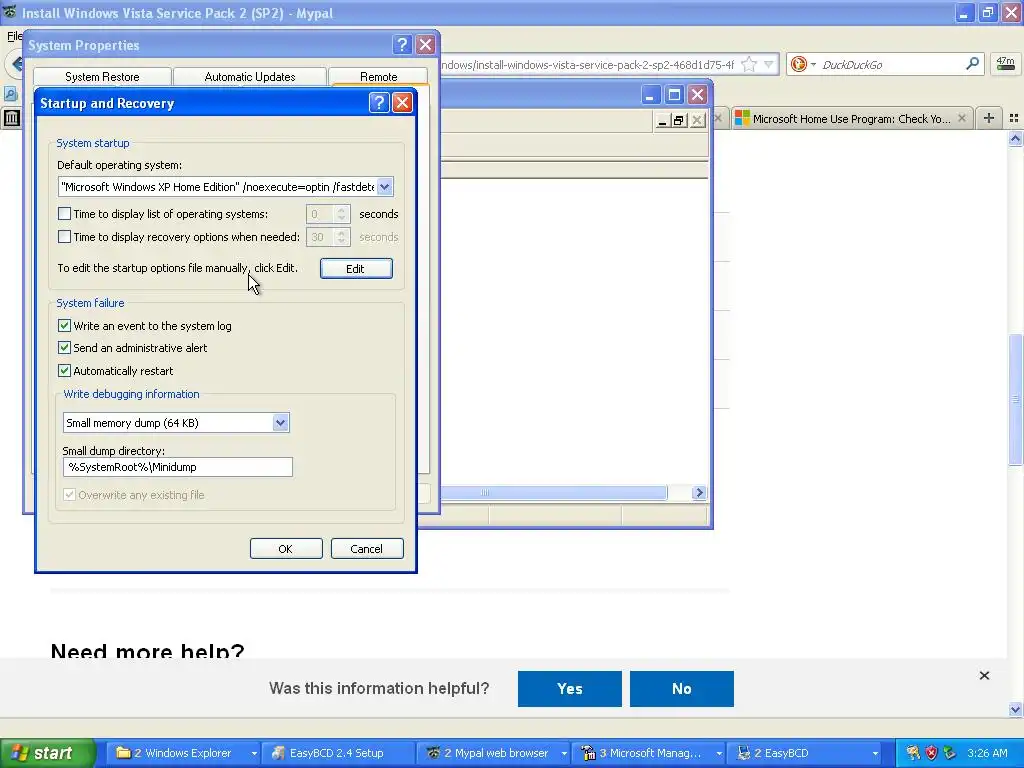This screenshot has height=768, width=1024.
Task: Click Edit to edit the startup options file
Action: (356, 268)
